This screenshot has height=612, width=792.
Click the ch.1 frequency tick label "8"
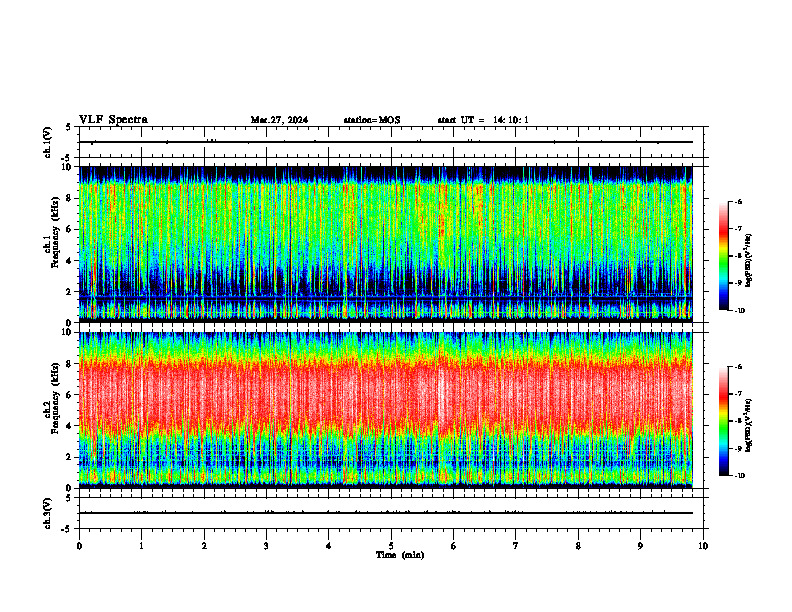coord(69,198)
